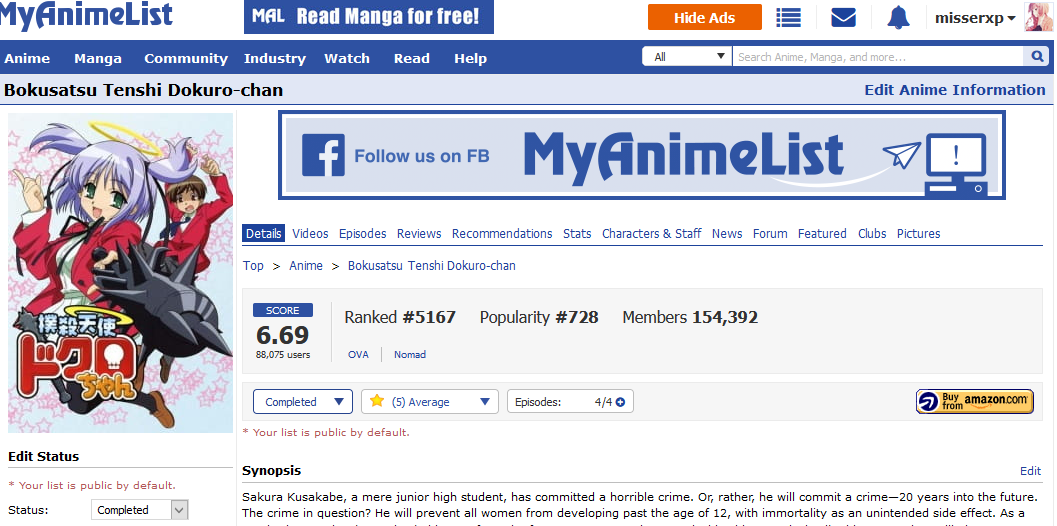Click the Buy from Amazon badge
This screenshot has width=1057, height=526.
tap(975, 401)
